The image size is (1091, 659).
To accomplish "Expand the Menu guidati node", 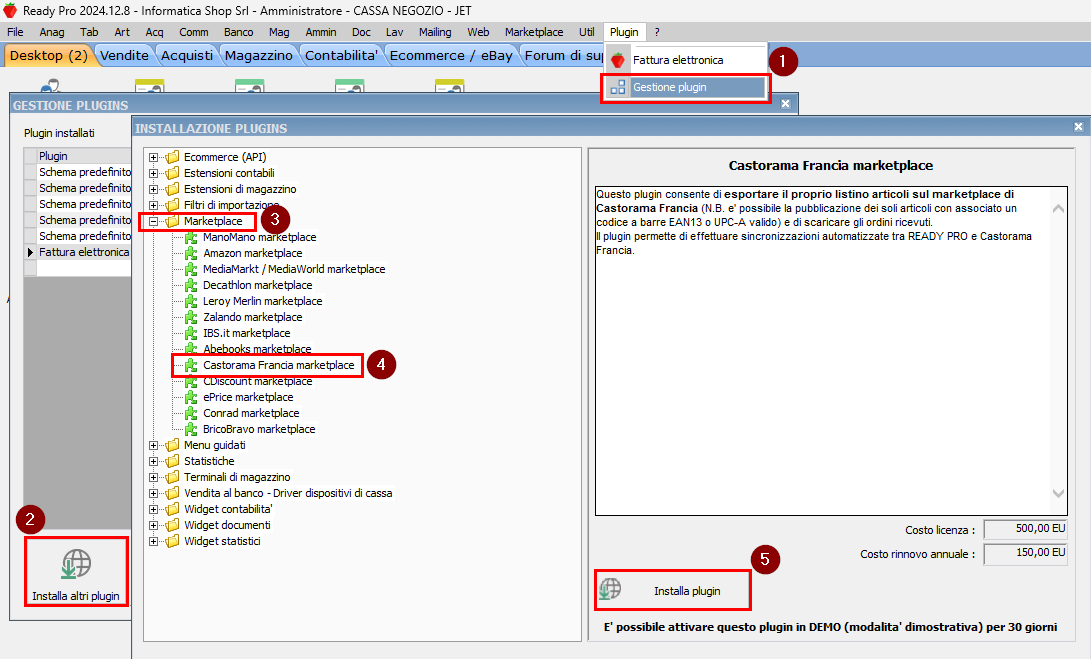I will coord(153,445).
